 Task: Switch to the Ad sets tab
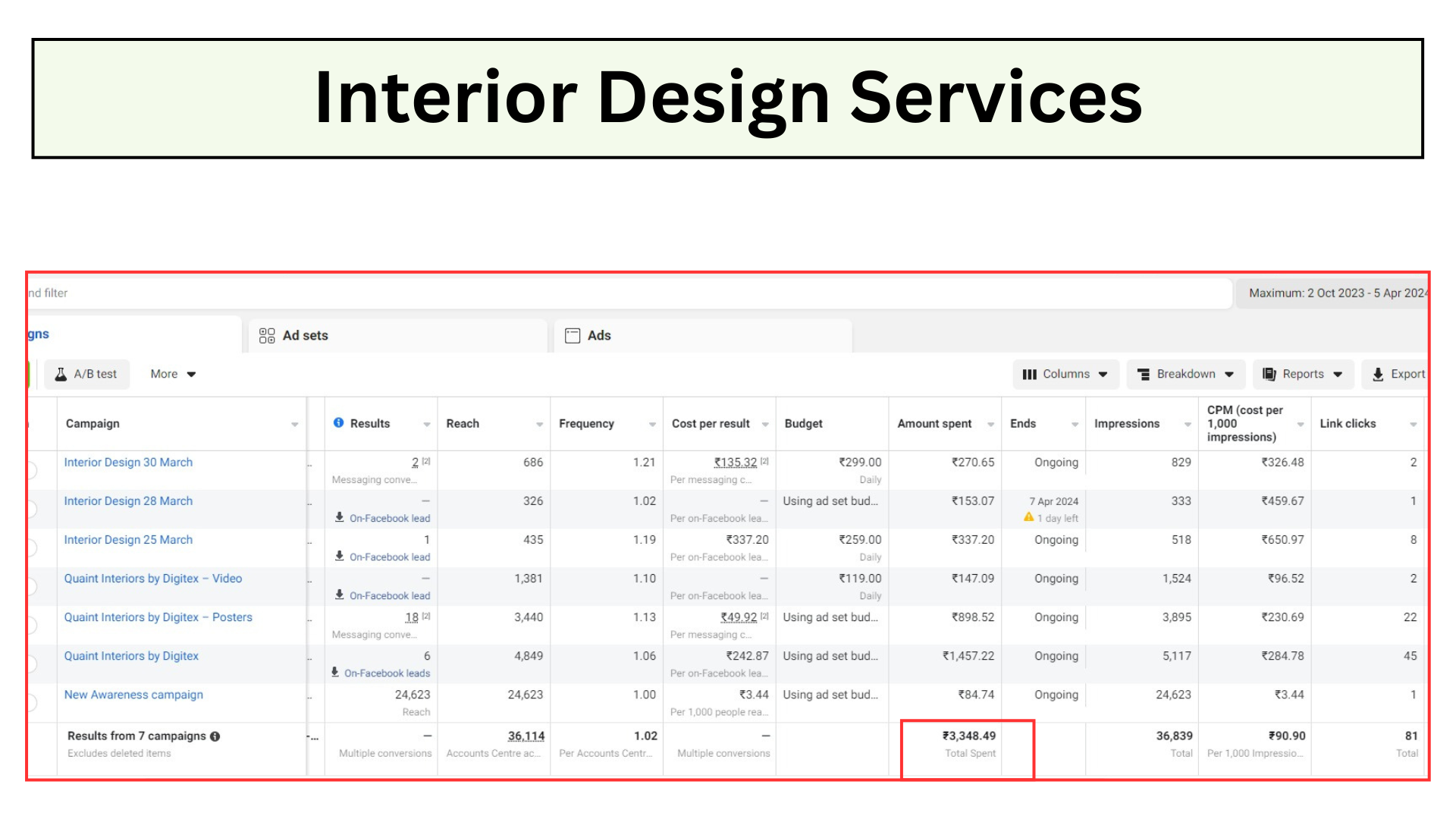(305, 335)
